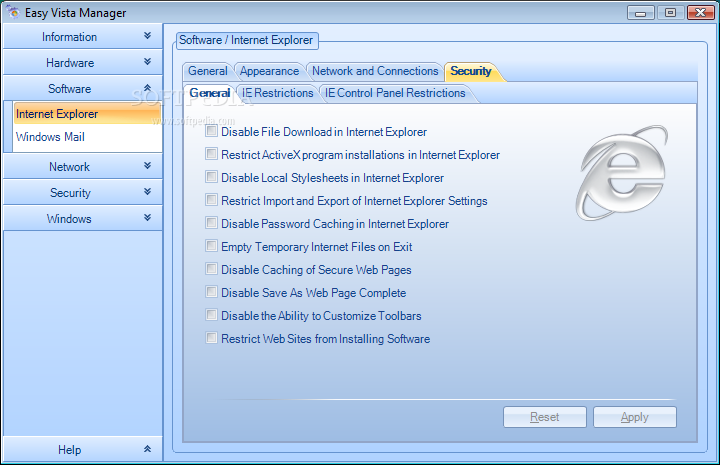Expand the Security sidebar section chevron
Image resolution: width=720 pixels, height=465 pixels.
tap(147, 192)
